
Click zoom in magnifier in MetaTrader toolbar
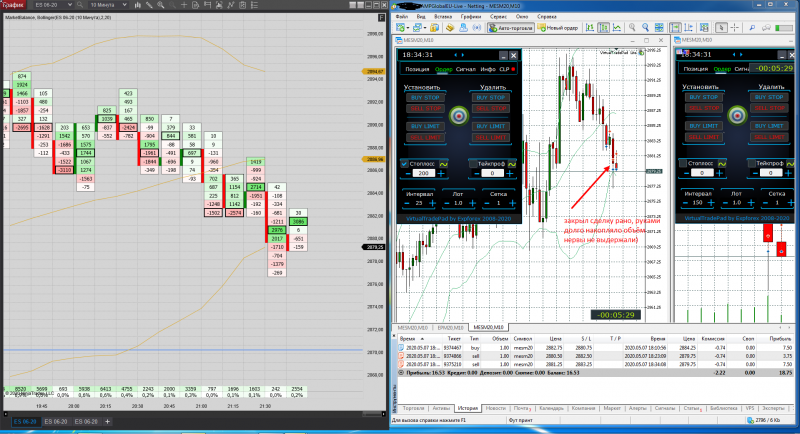click(632, 28)
